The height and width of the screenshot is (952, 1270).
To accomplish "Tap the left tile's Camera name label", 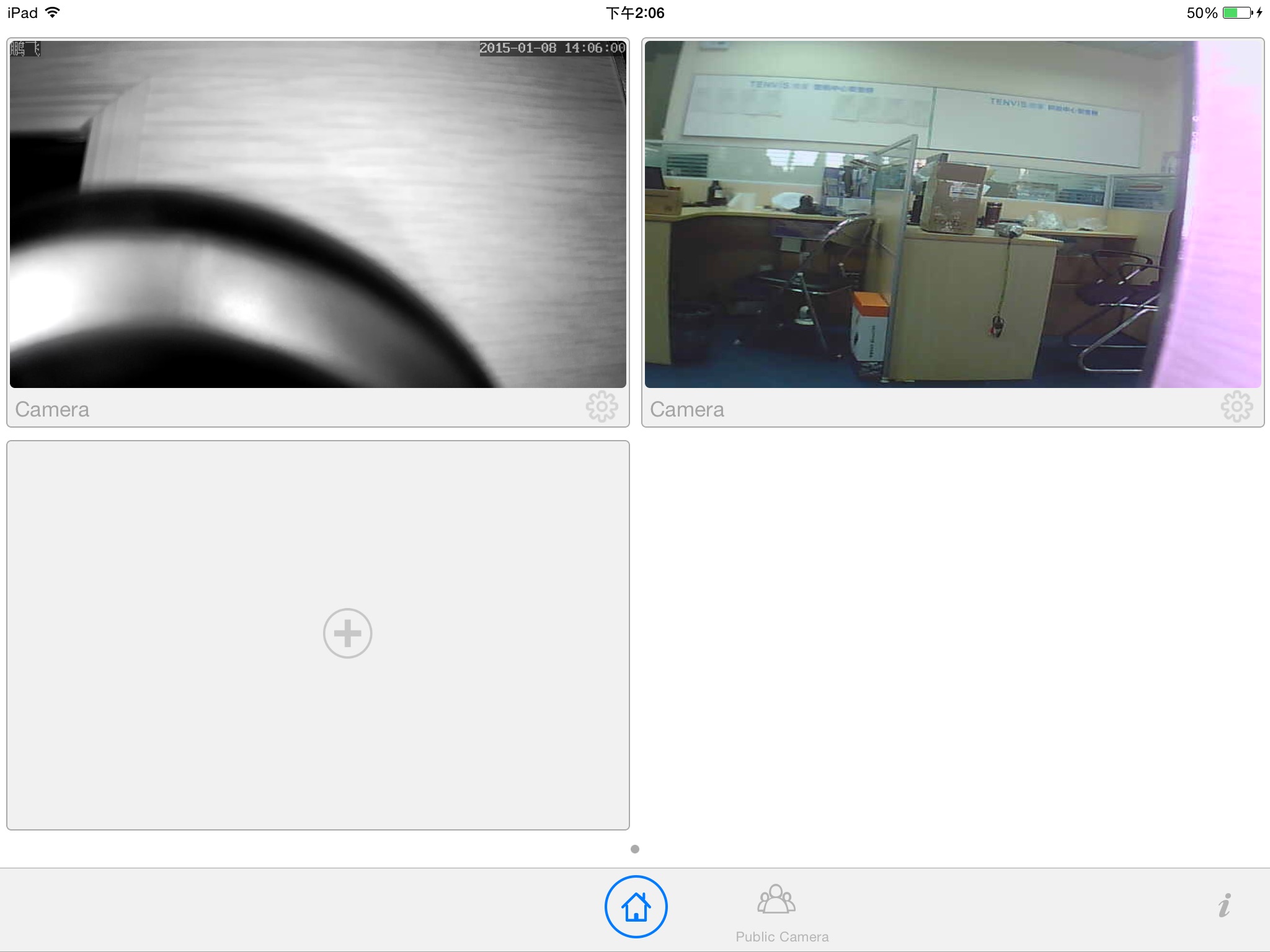I will [x=52, y=409].
